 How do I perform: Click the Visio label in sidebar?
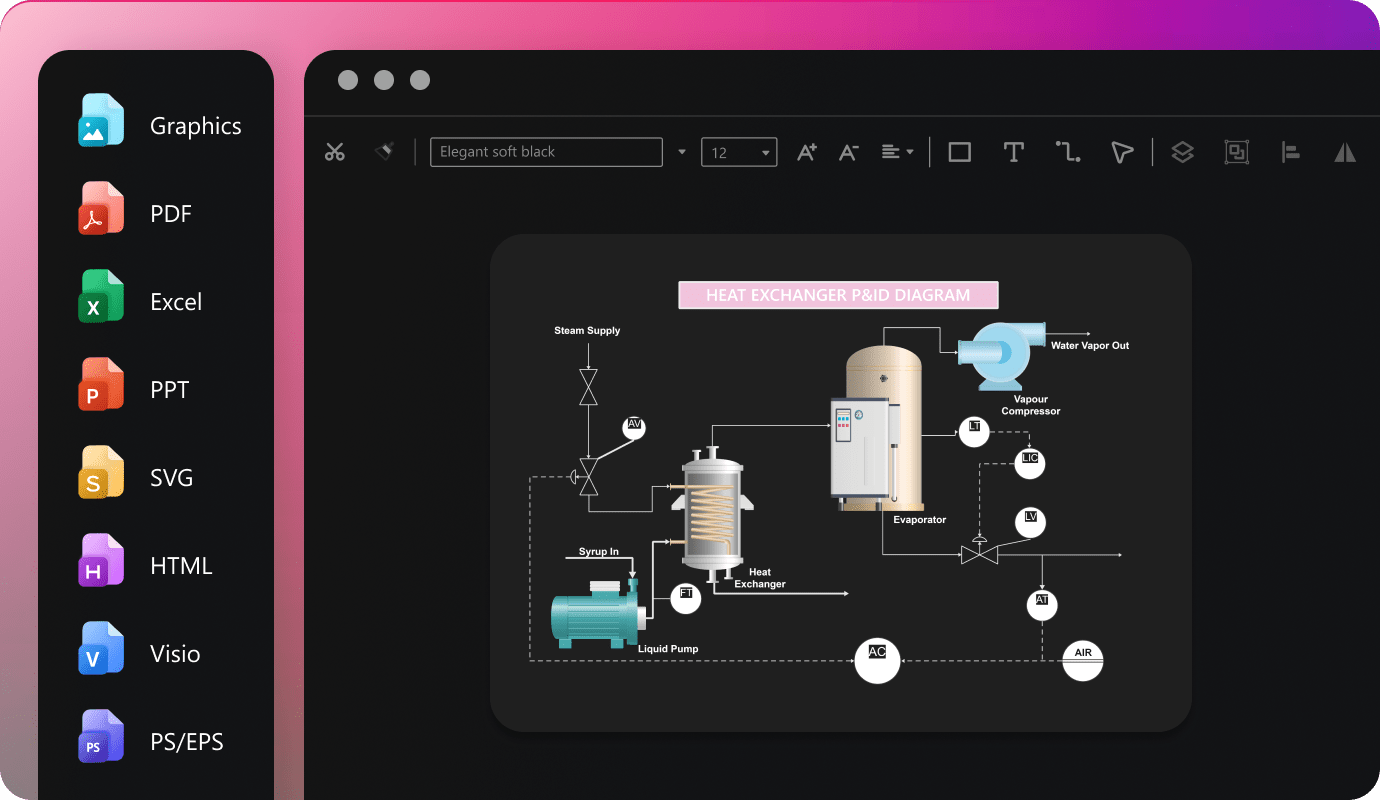click(x=175, y=654)
